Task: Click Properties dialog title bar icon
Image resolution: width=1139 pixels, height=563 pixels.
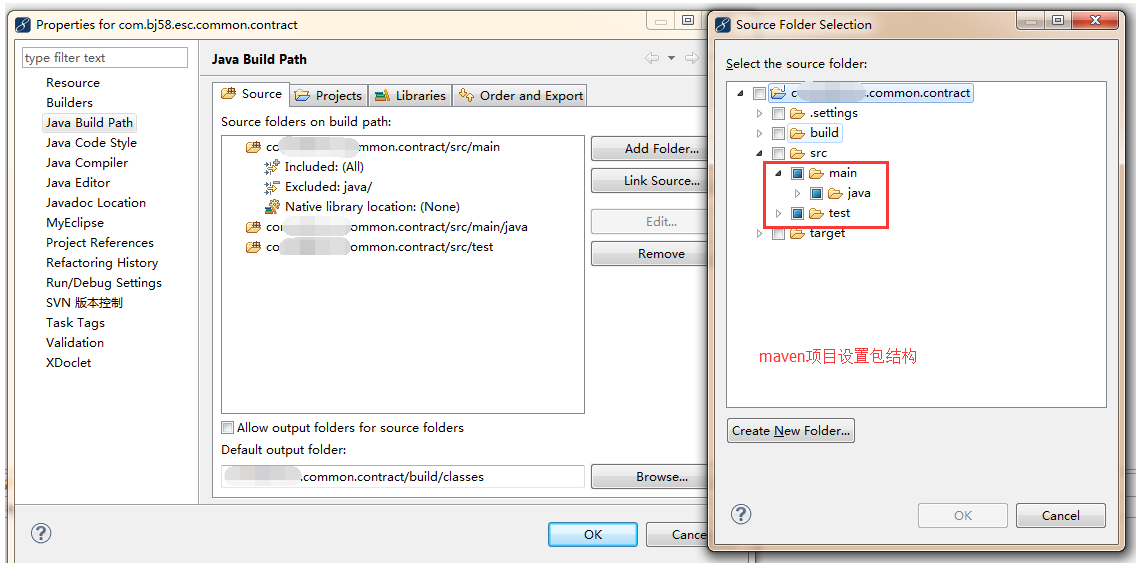Action: tap(23, 24)
